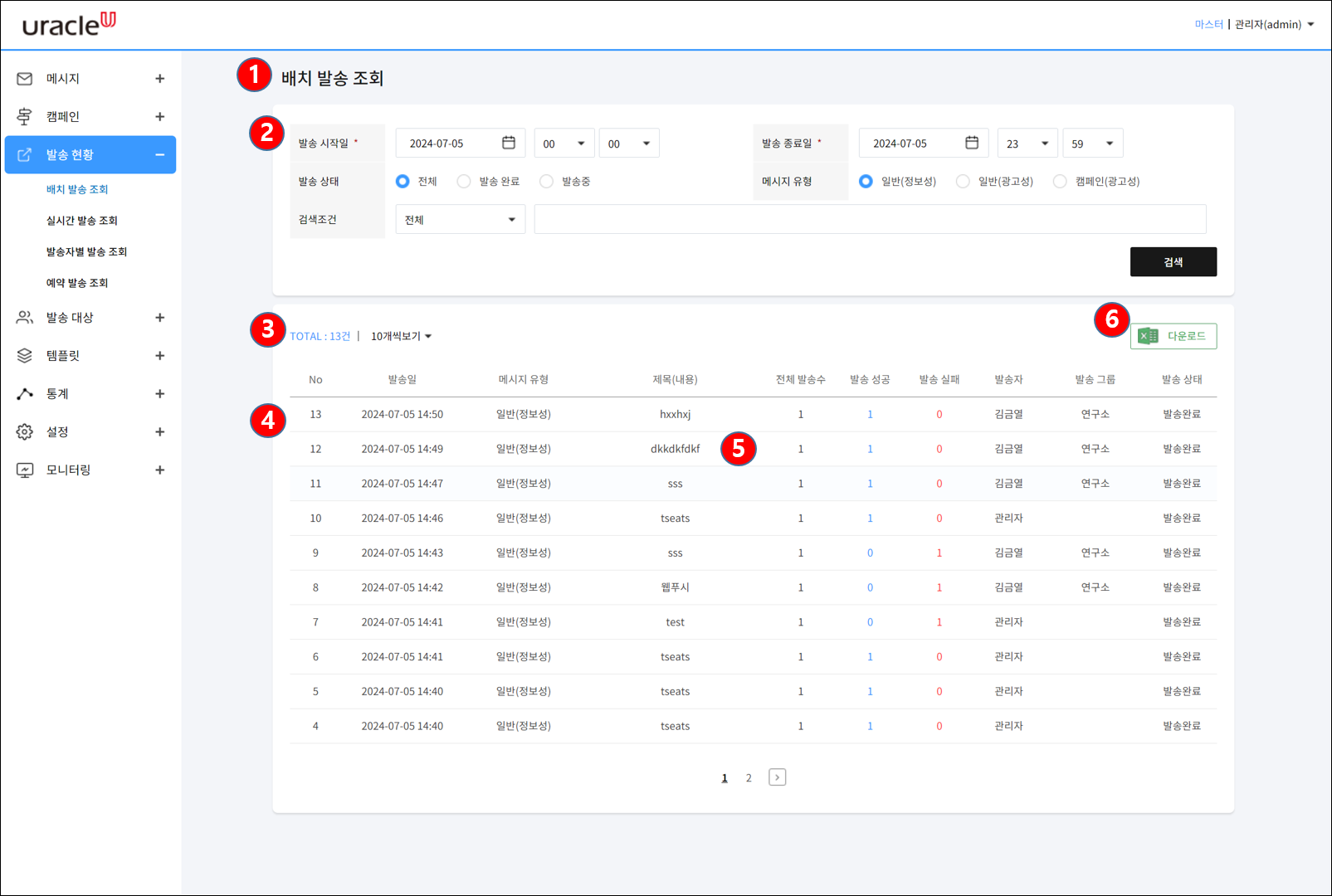1332x896 pixels.
Task: Open 10개씩보기 page size dropdown
Action: click(x=402, y=336)
